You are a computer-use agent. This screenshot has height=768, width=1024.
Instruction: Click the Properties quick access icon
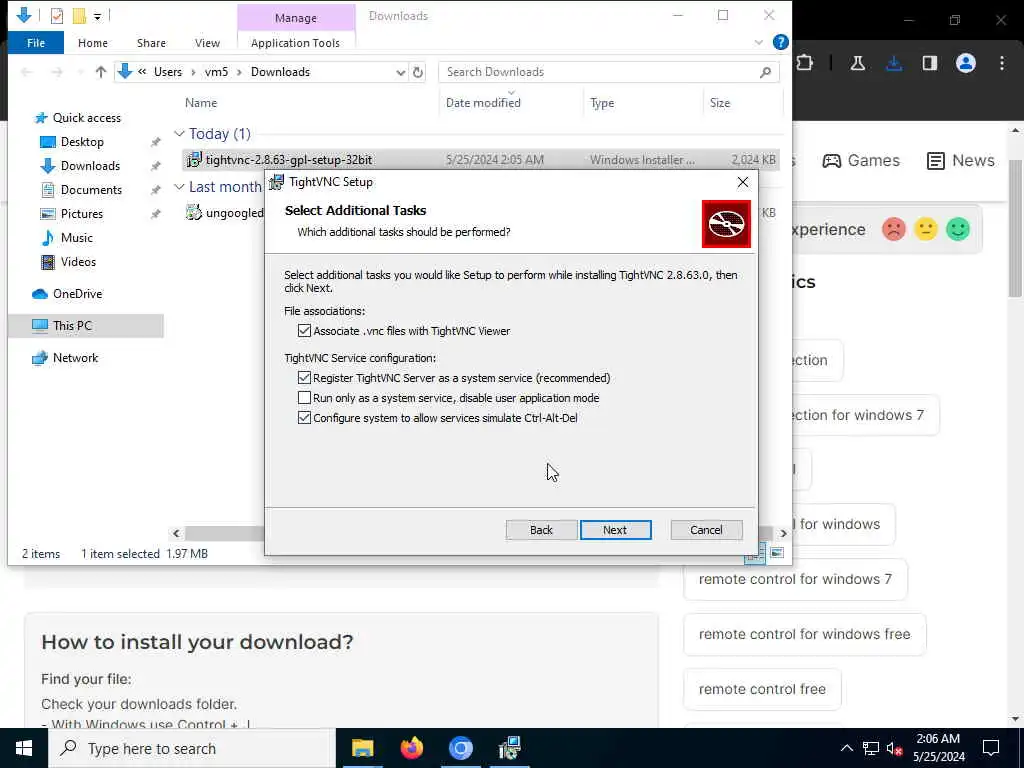(57, 16)
